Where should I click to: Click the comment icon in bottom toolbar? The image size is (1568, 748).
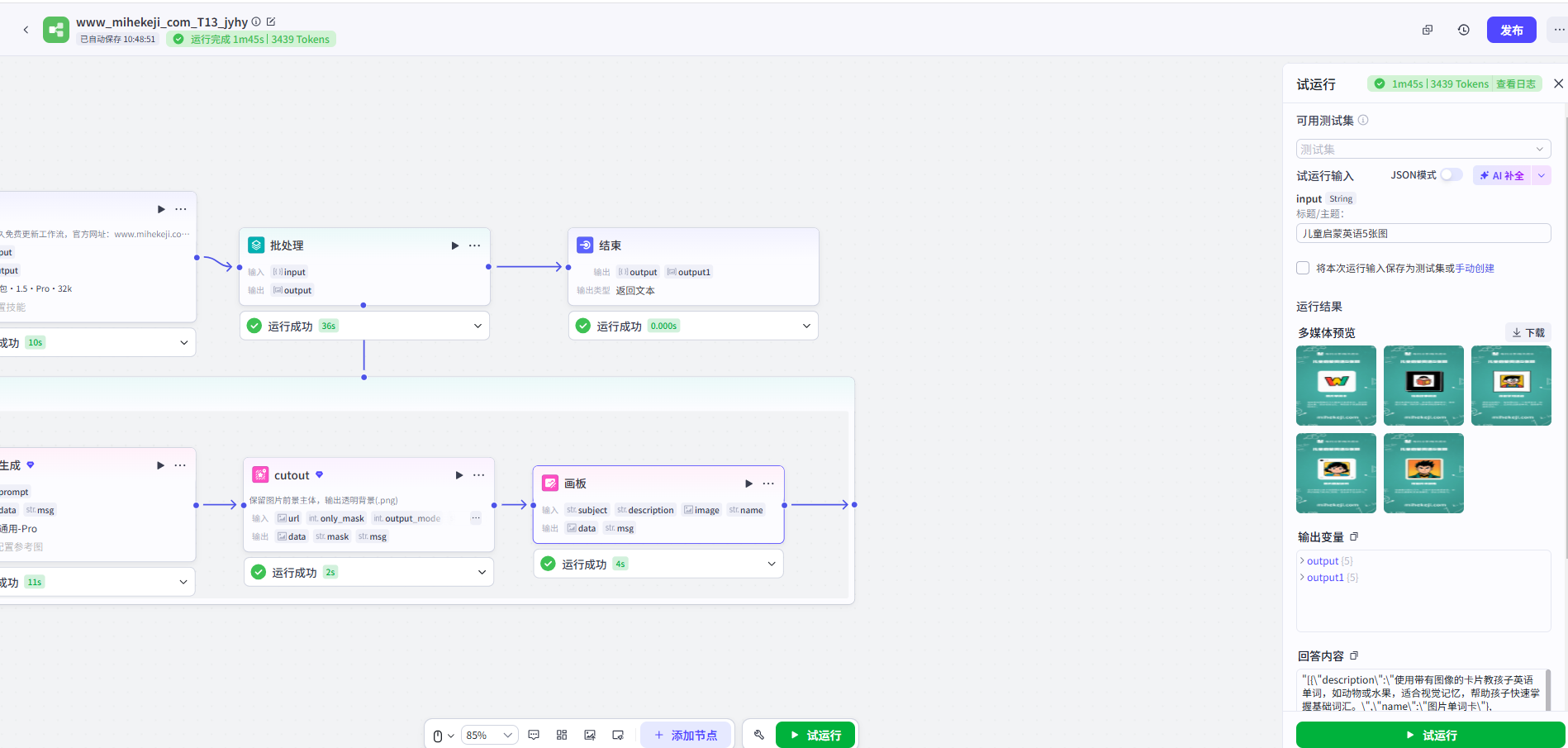(534, 735)
